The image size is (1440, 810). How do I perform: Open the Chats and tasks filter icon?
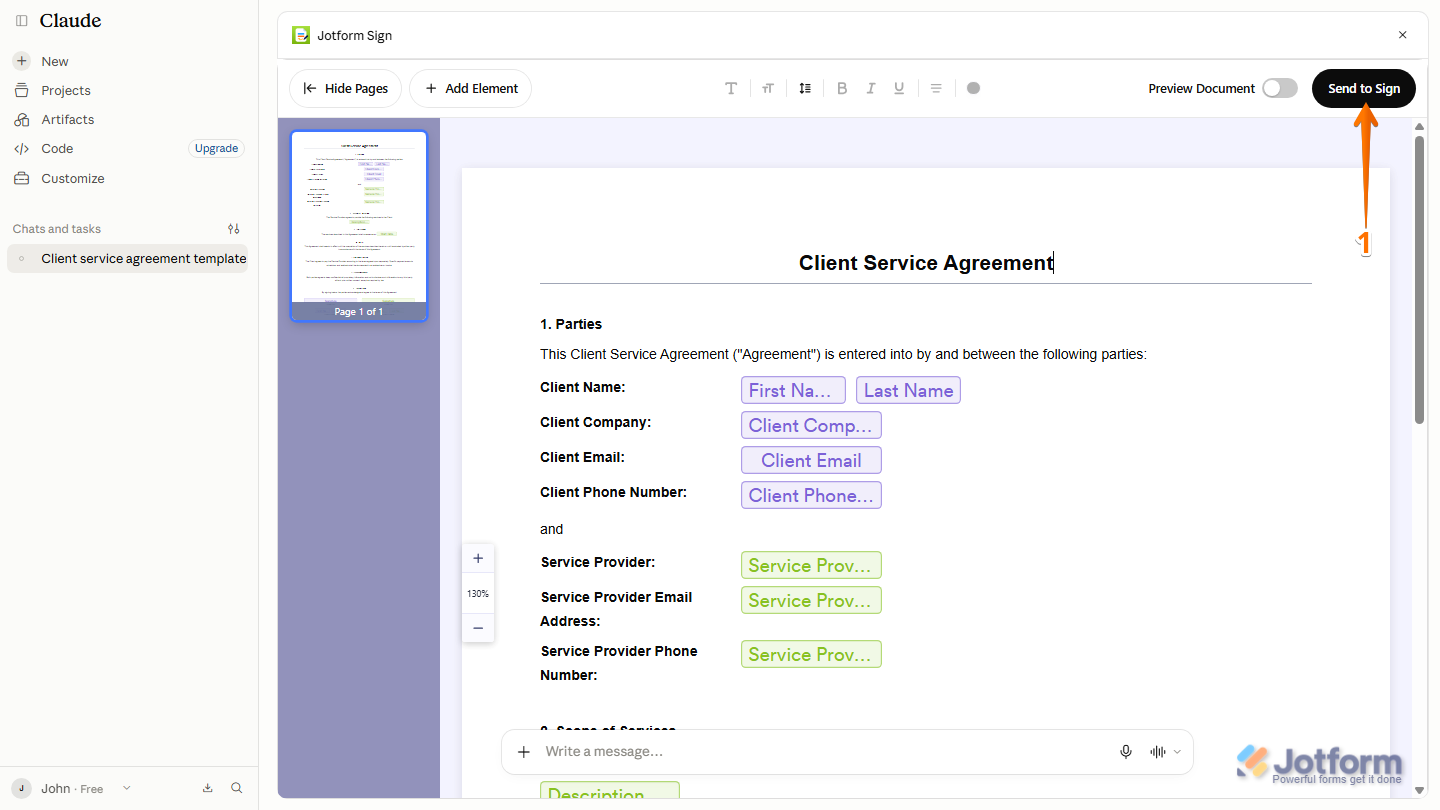coord(234,229)
